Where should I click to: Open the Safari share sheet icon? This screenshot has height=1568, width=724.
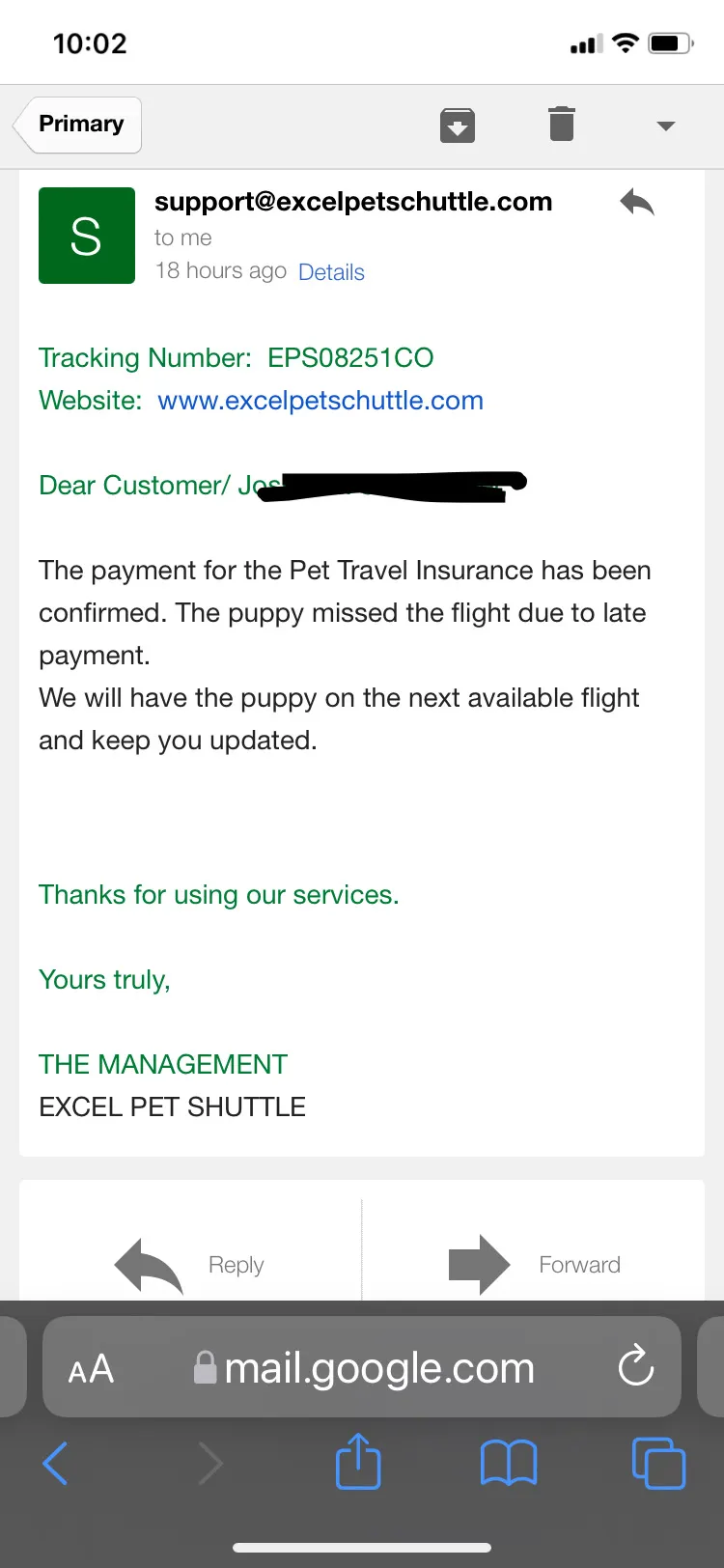[358, 1461]
